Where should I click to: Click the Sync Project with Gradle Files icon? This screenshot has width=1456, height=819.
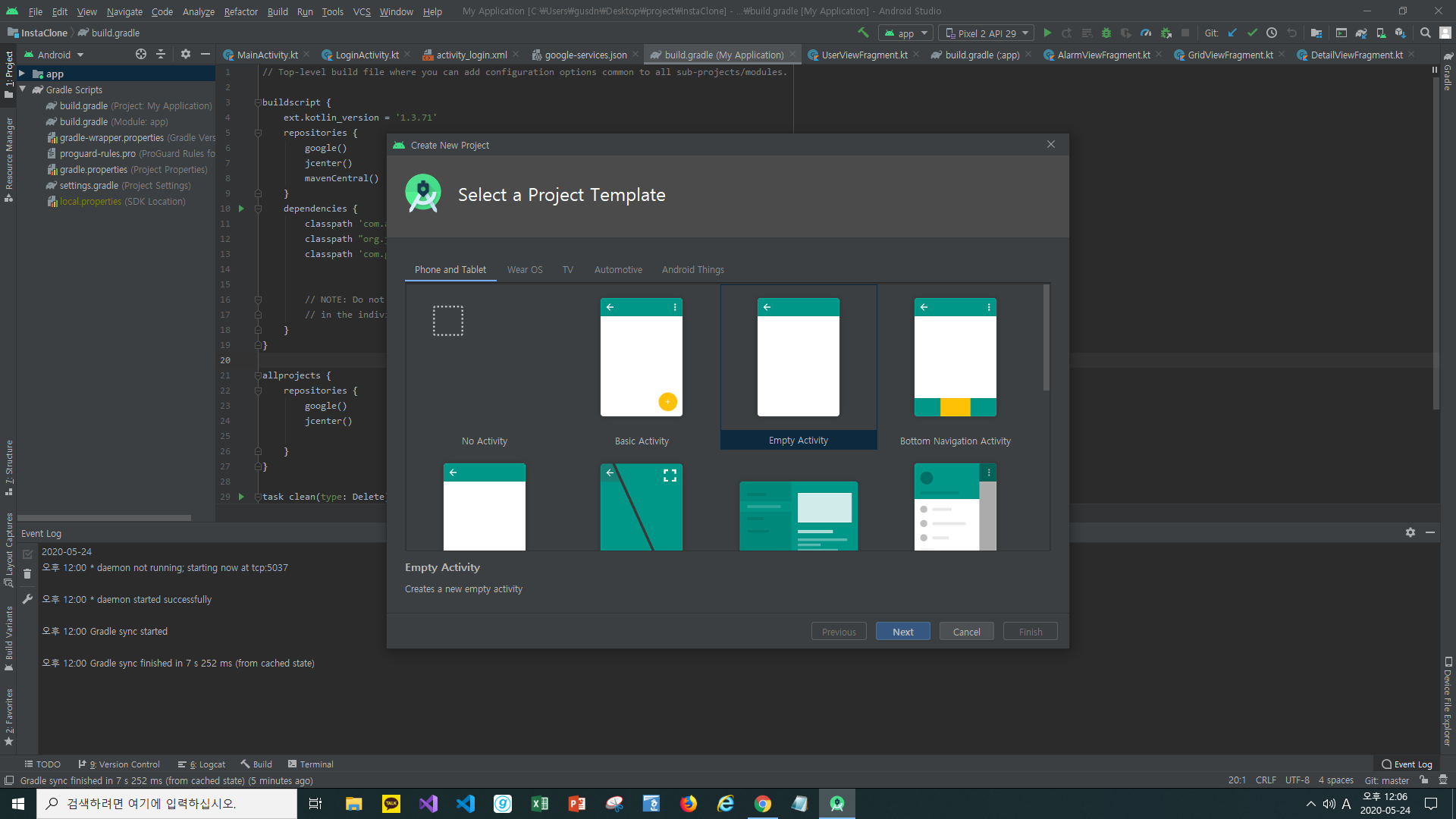click(x=1361, y=33)
